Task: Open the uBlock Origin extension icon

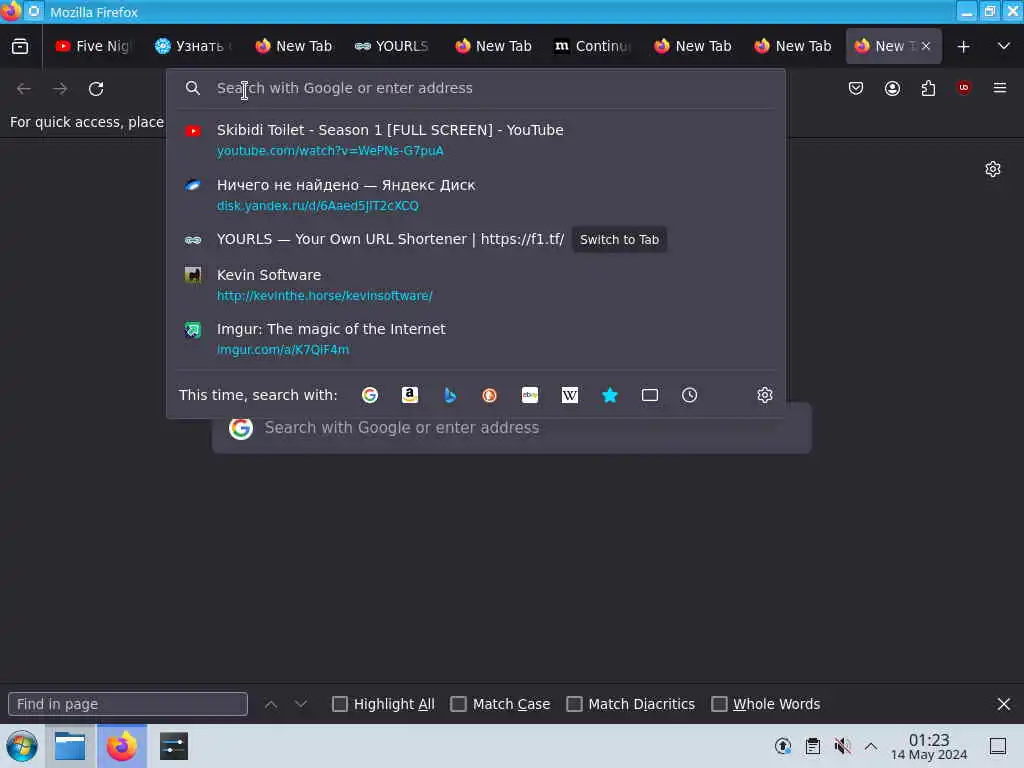Action: point(964,88)
